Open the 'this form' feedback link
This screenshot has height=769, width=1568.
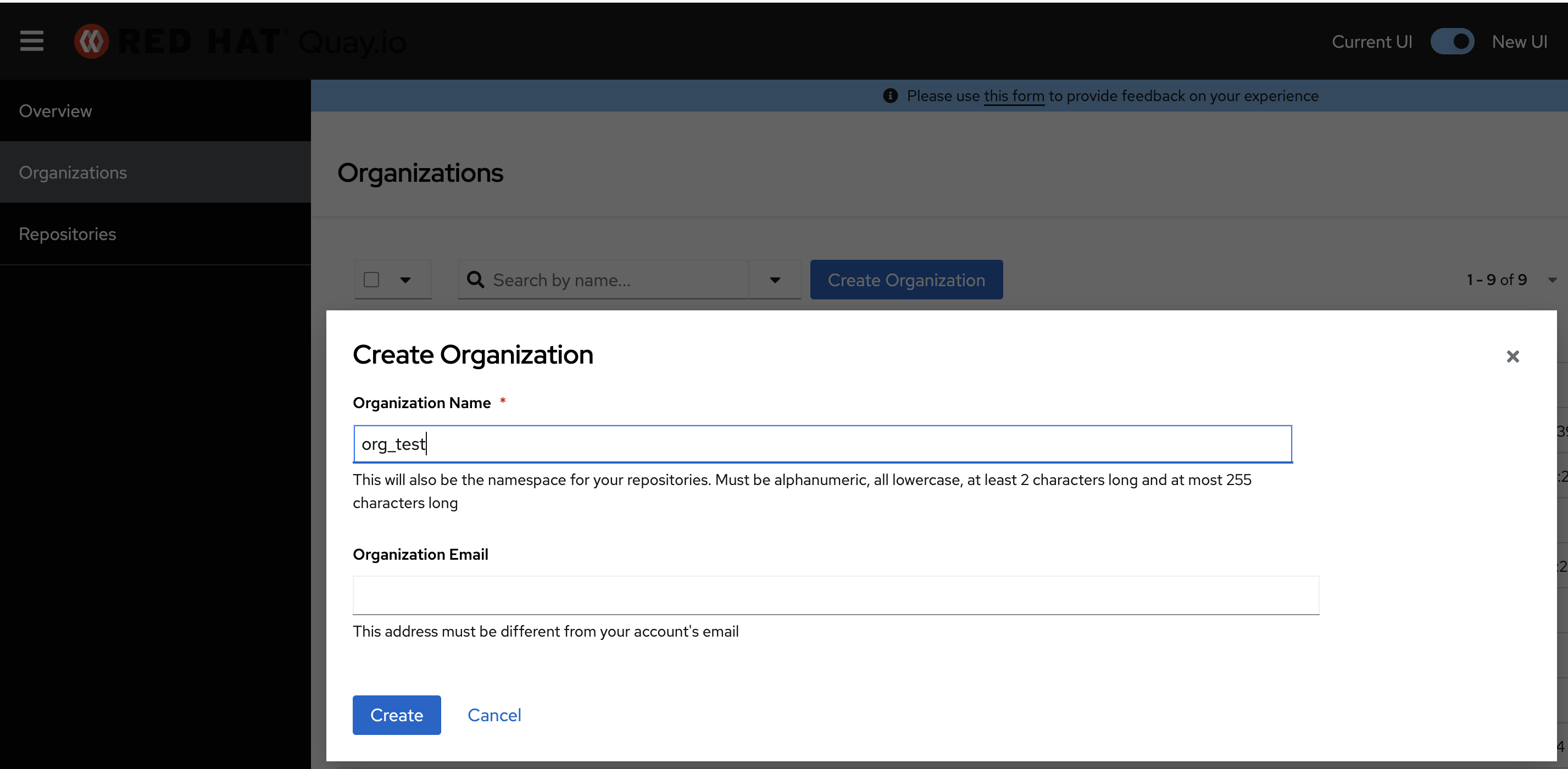point(1014,96)
